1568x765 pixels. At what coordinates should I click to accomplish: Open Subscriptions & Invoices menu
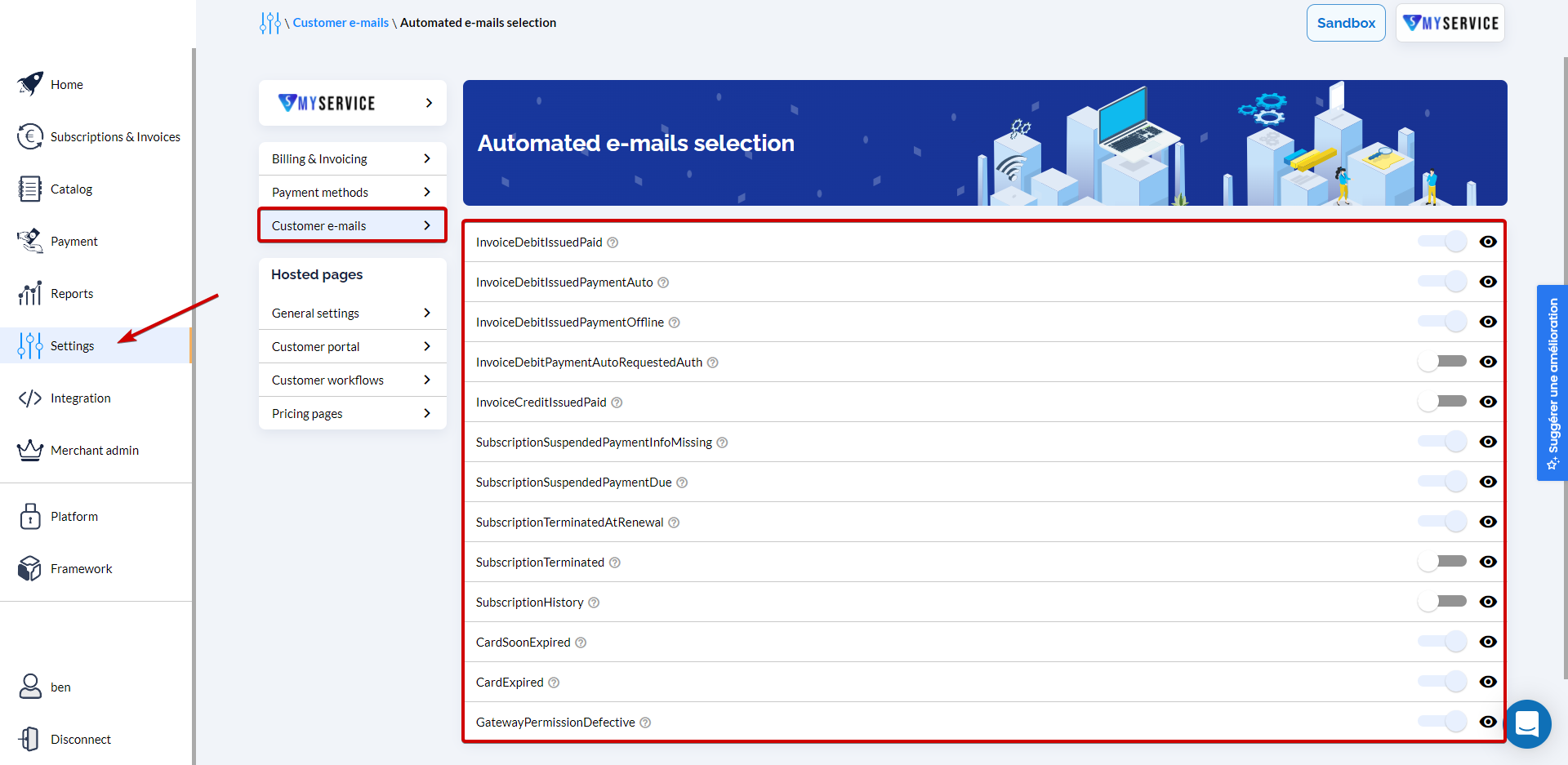[x=96, y=136]
